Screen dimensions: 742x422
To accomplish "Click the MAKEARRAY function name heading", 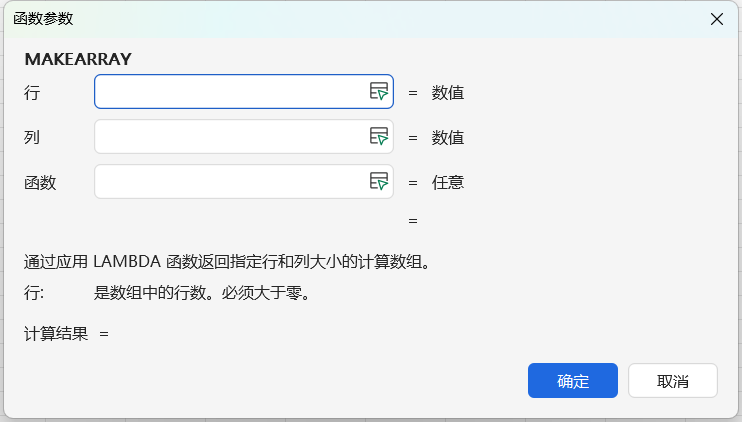I will pyautogui.click(x=78, y=59).
